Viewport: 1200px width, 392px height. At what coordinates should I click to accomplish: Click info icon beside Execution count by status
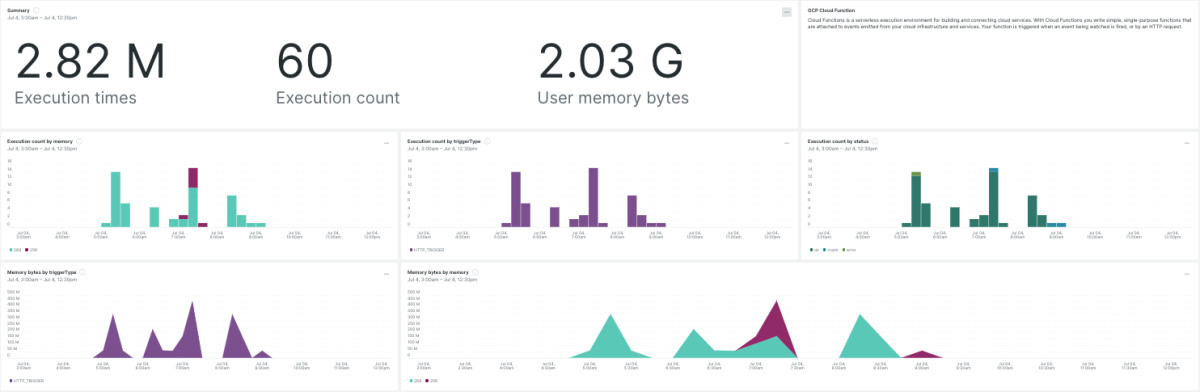click(874, 141)
